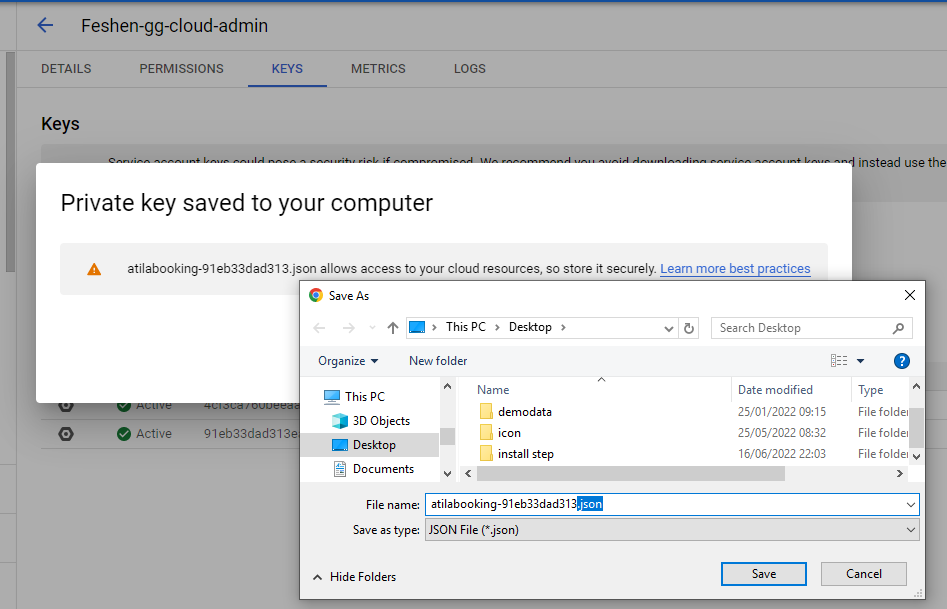Click the file list up scroll arrow
The image size is (947, 609).
click(x=916, y=386)
